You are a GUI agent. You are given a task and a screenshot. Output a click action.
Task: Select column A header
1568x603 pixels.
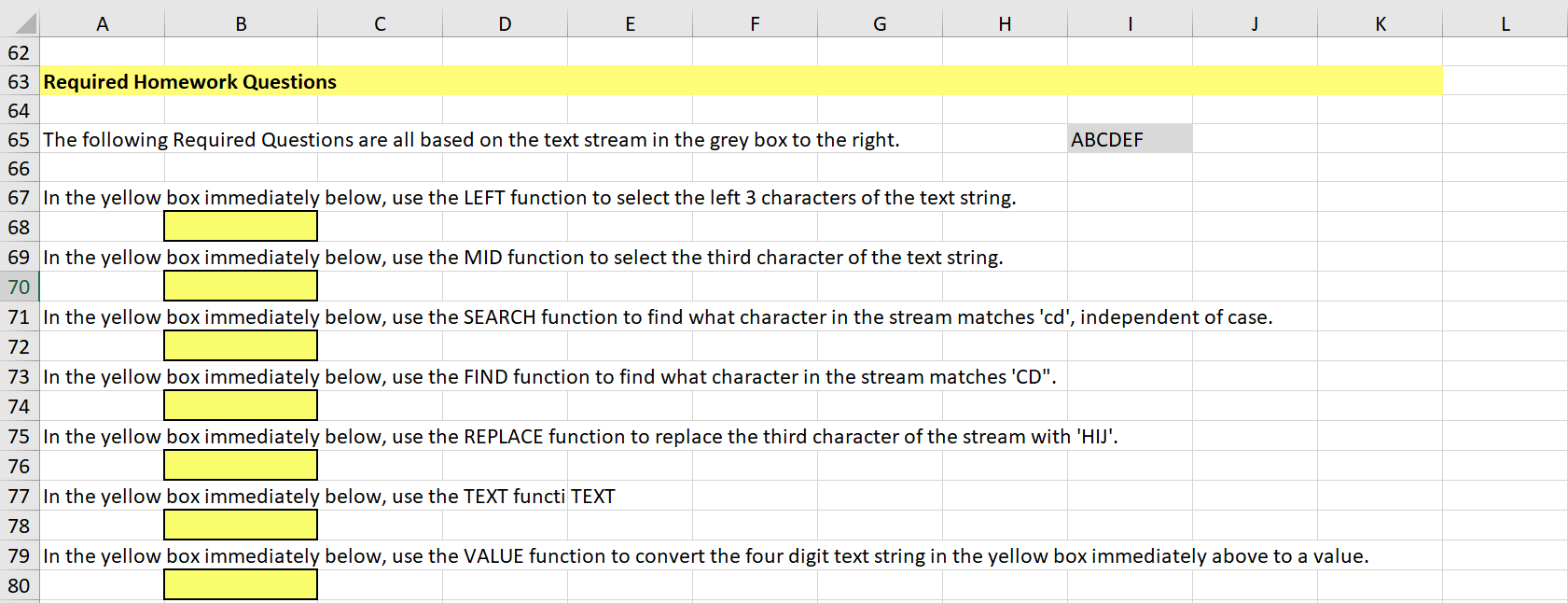tap(103, 23)
